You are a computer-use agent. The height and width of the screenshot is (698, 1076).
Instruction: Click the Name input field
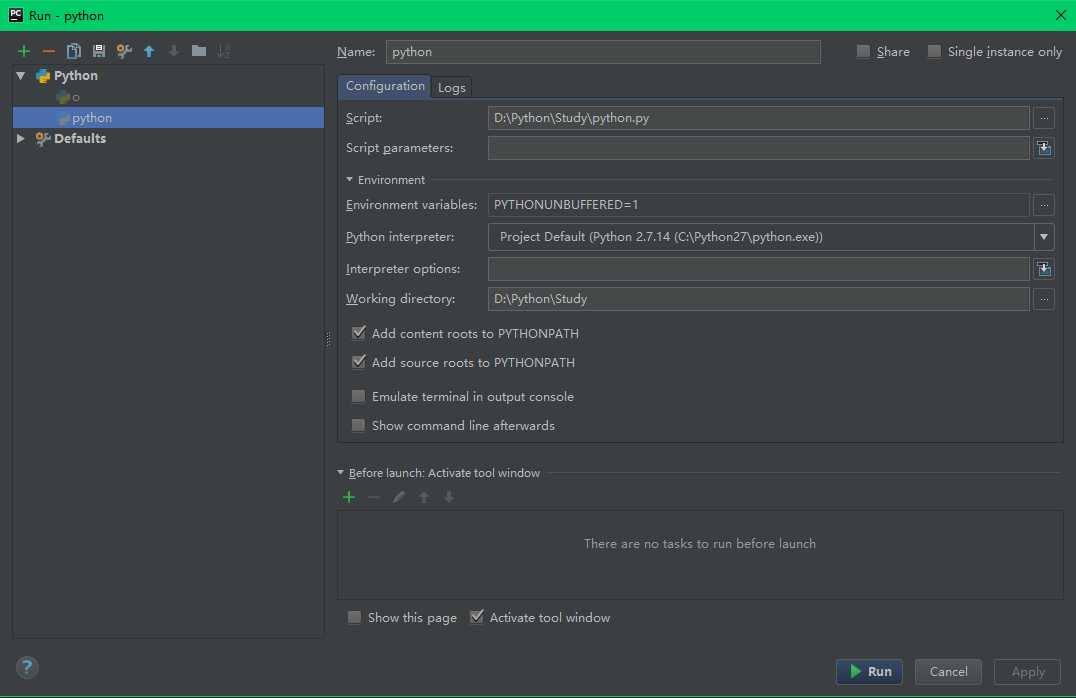pos(603,51)
